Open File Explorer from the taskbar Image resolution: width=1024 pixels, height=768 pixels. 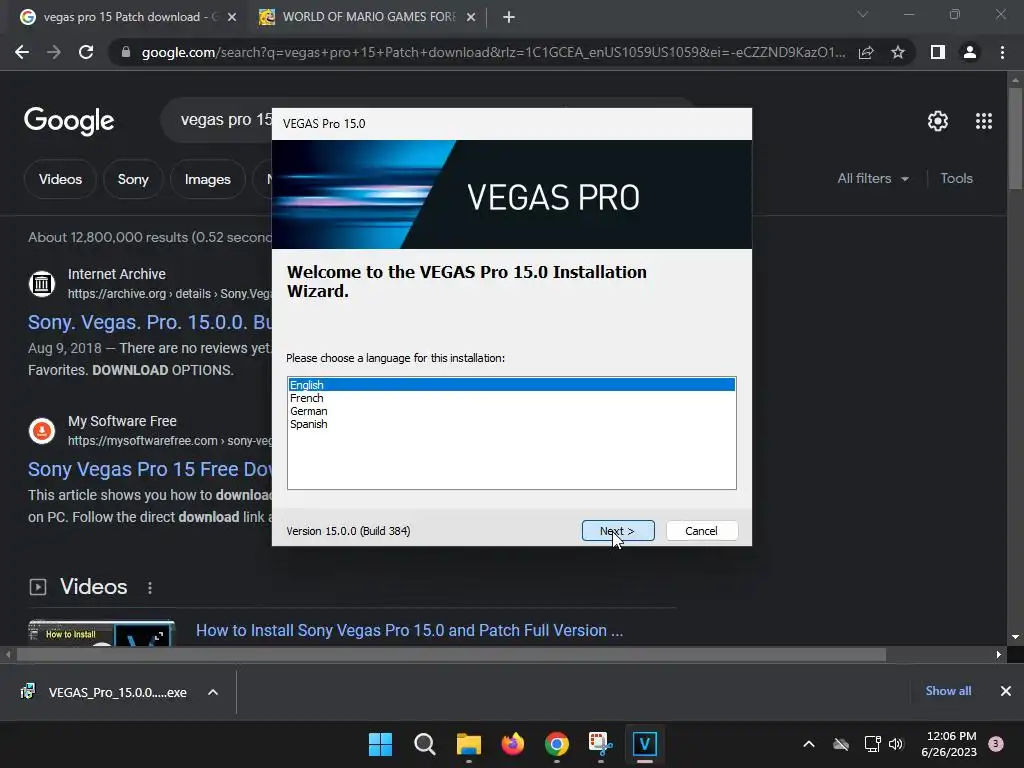(x=468, y=744)
